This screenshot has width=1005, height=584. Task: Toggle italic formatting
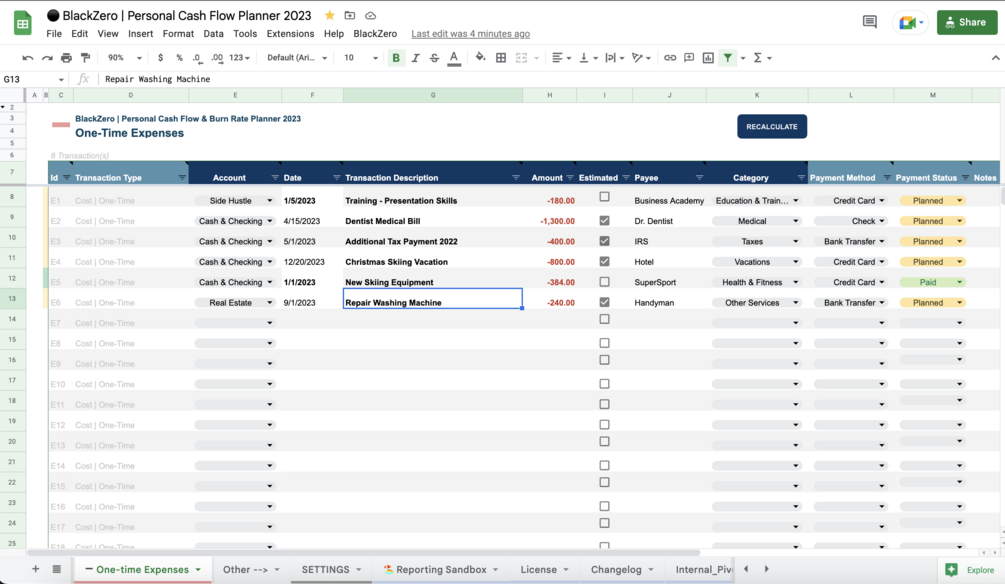(x=415, y=58)
